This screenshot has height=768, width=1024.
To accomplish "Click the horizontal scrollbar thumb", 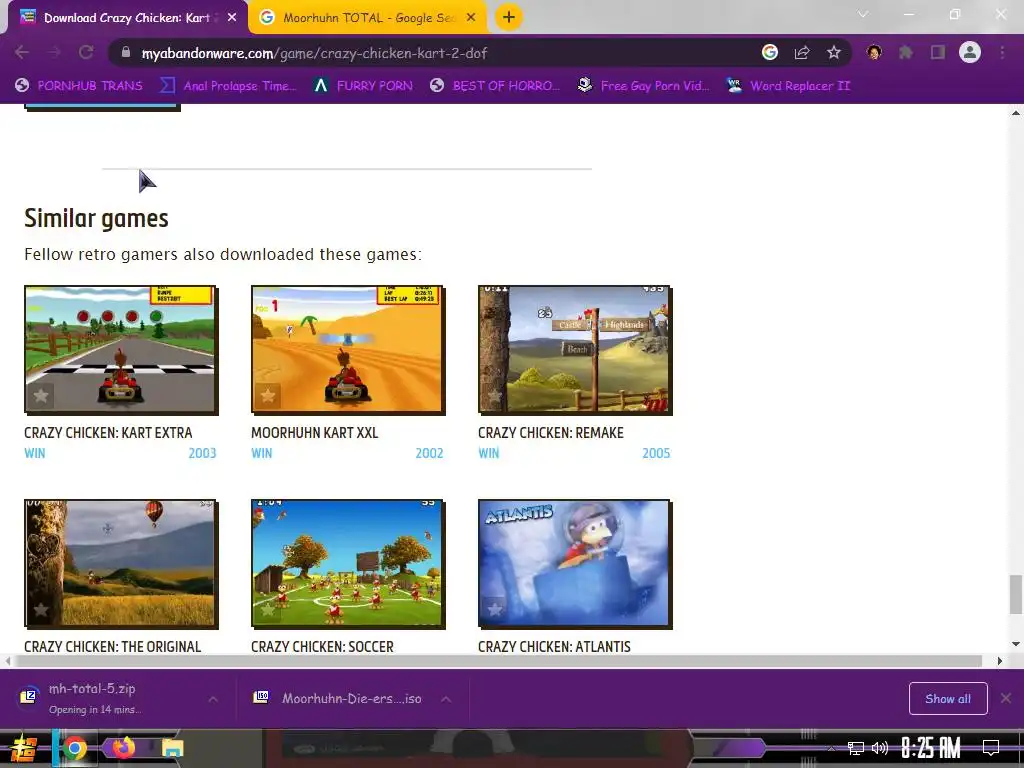I will coord(498,661).
